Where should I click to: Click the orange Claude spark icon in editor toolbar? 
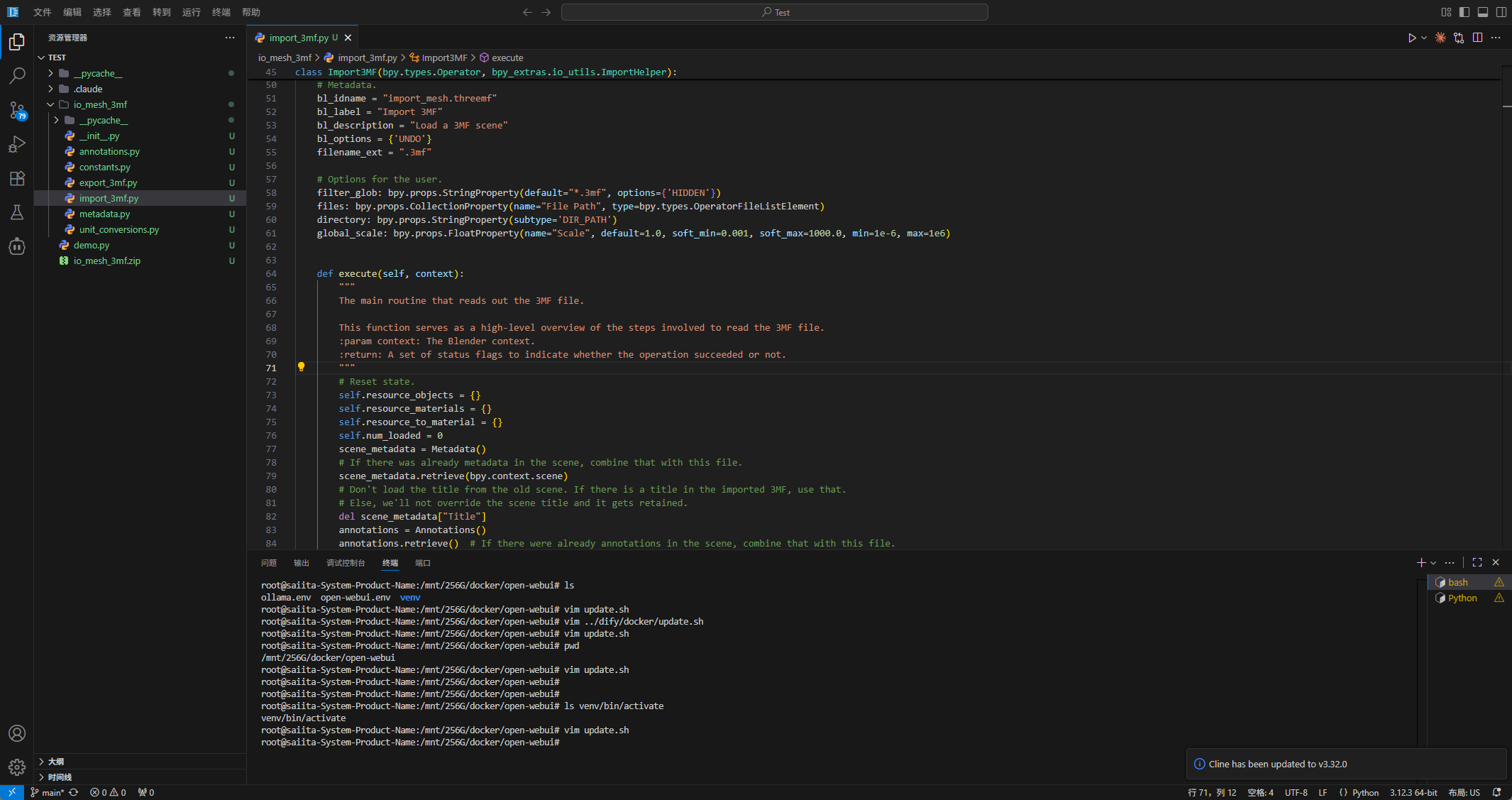tap(1440, 38)
